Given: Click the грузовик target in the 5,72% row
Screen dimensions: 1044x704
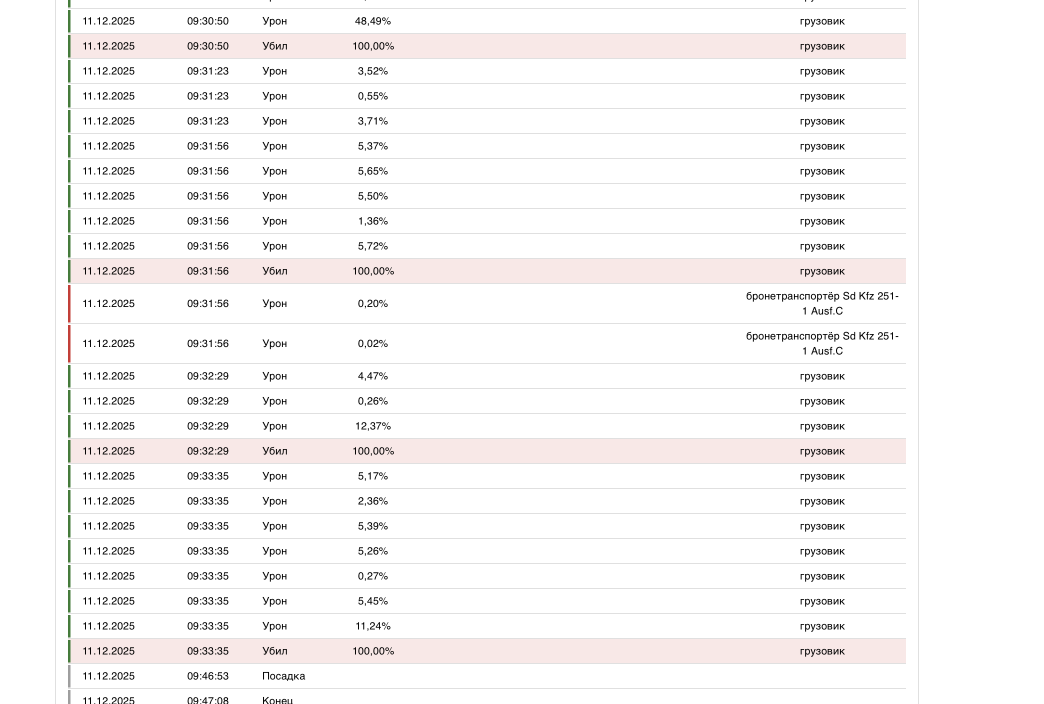Looking at the screenshot, I should pos(821,246).
